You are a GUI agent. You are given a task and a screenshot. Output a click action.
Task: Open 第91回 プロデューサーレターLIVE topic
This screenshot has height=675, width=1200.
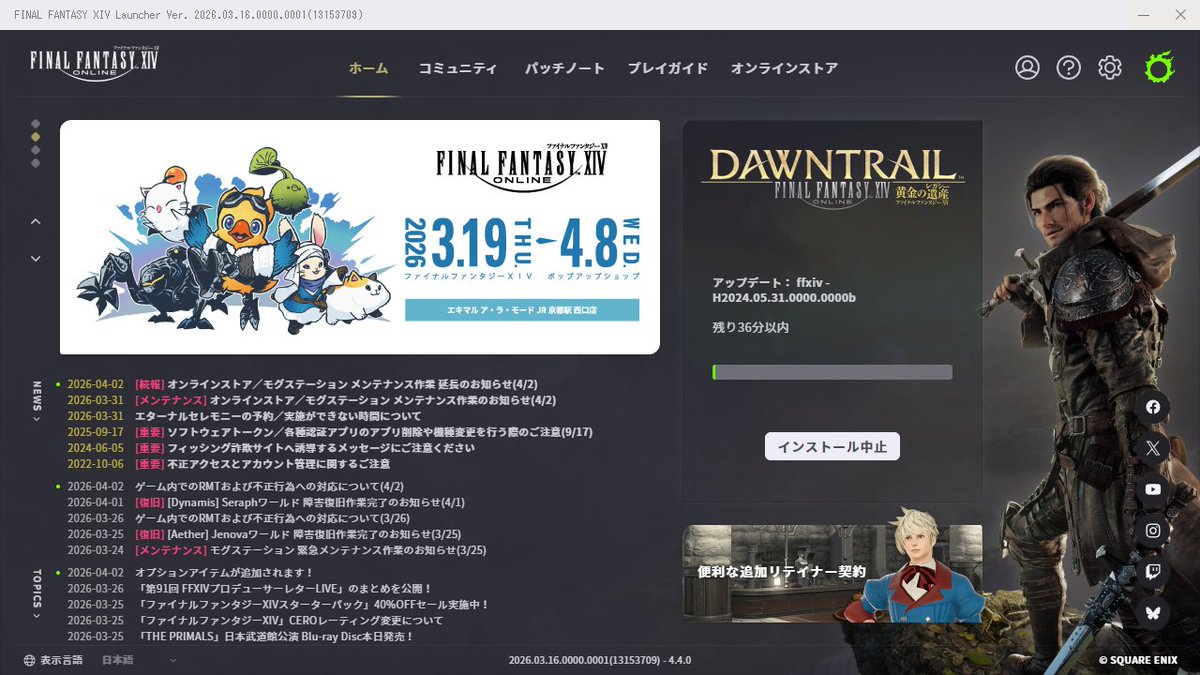click(283, 588)
